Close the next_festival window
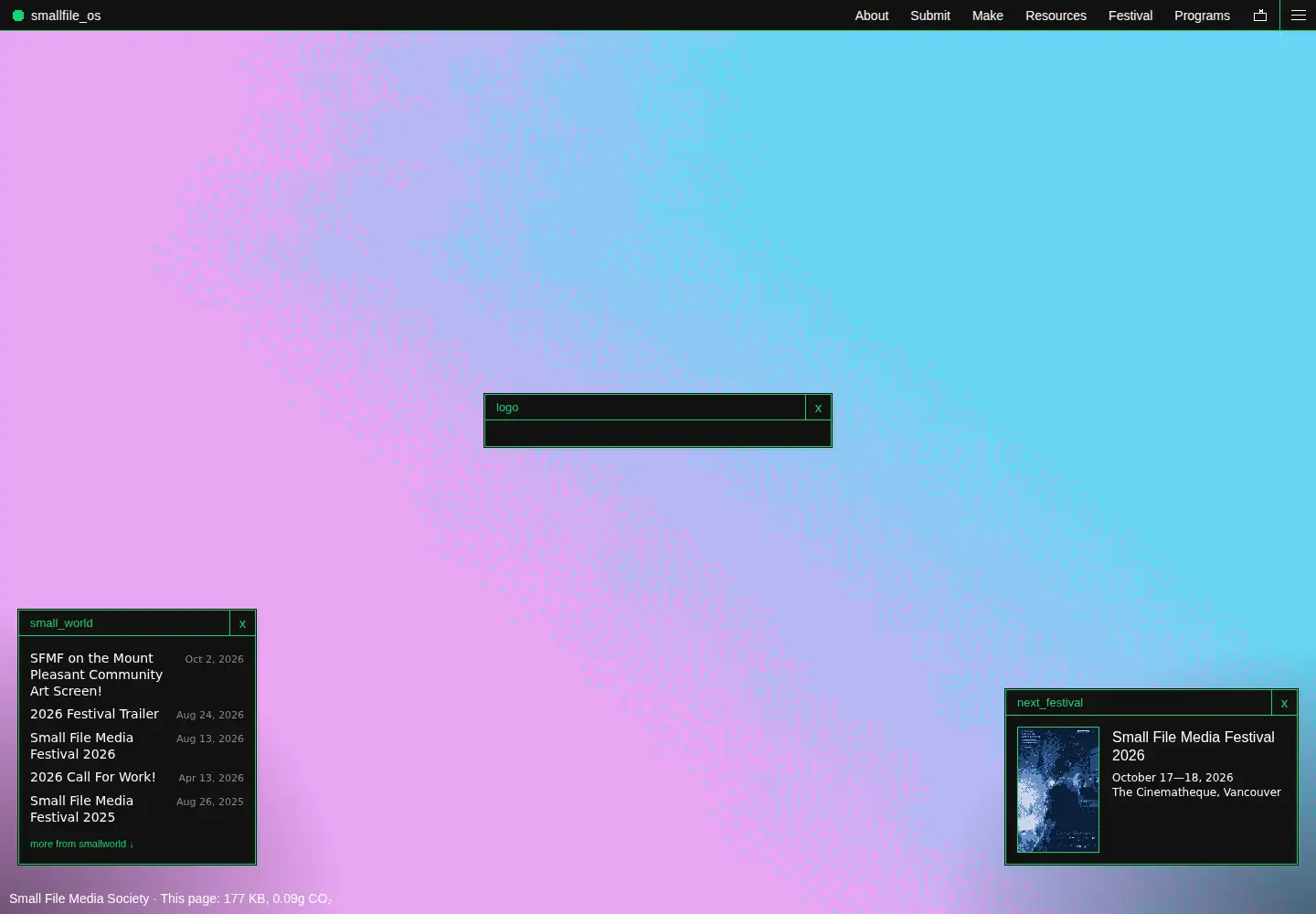The height and width of the screenshot is (914, 1316). [1284, 703]
